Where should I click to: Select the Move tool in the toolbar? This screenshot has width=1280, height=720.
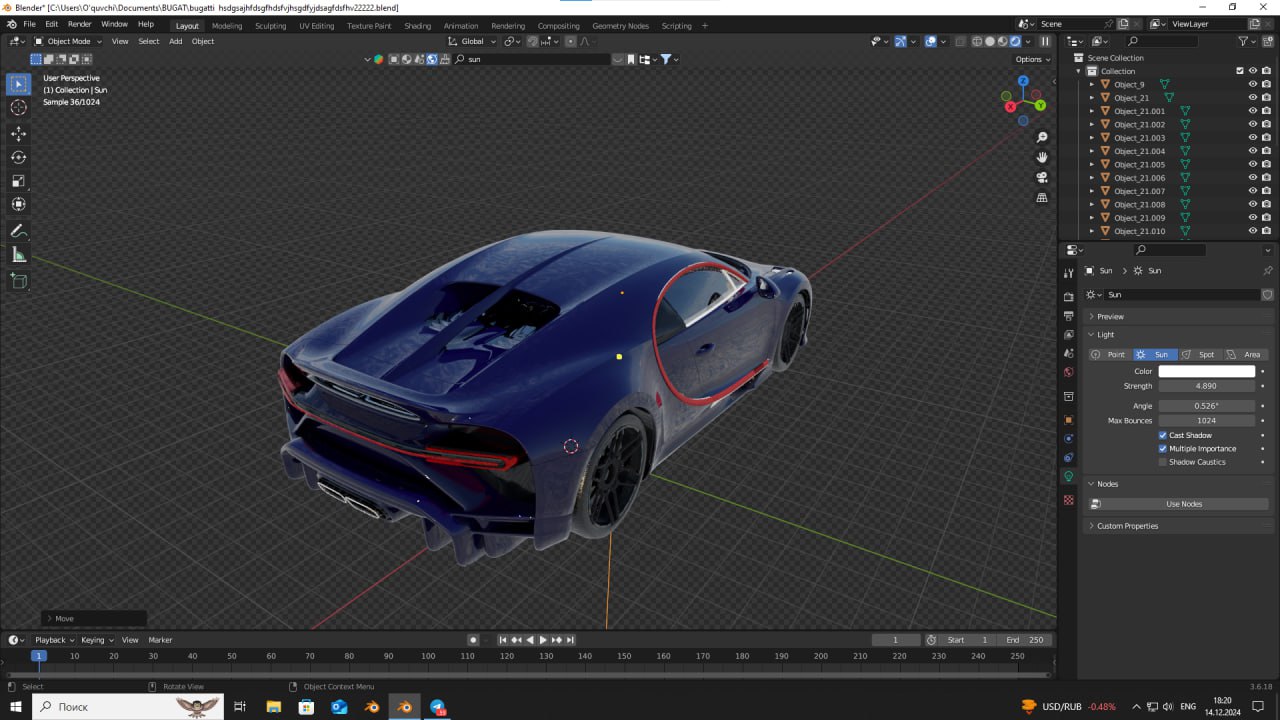(x=18, y=133)
